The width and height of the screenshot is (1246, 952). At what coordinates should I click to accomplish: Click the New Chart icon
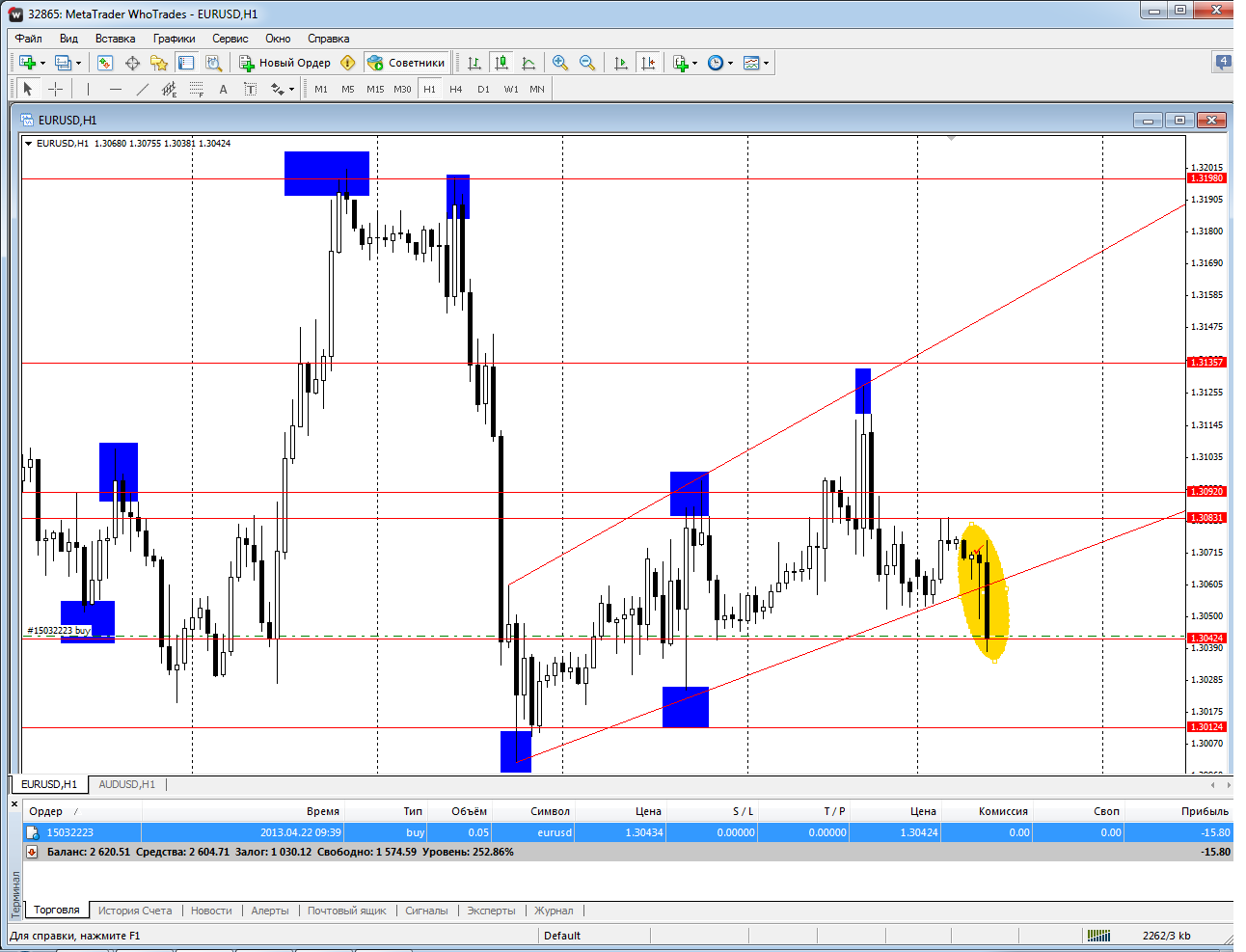pos(27,63)
